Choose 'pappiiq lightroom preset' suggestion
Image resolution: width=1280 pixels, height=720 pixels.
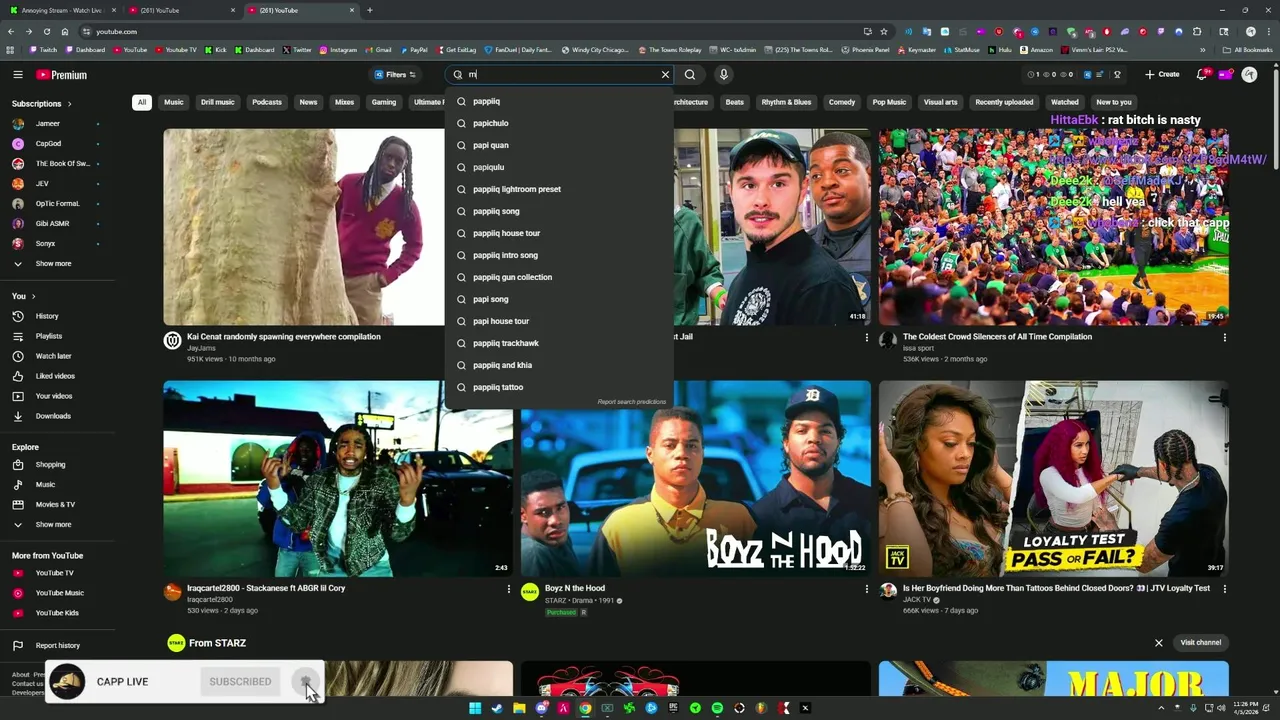click(x=560, y=189)
